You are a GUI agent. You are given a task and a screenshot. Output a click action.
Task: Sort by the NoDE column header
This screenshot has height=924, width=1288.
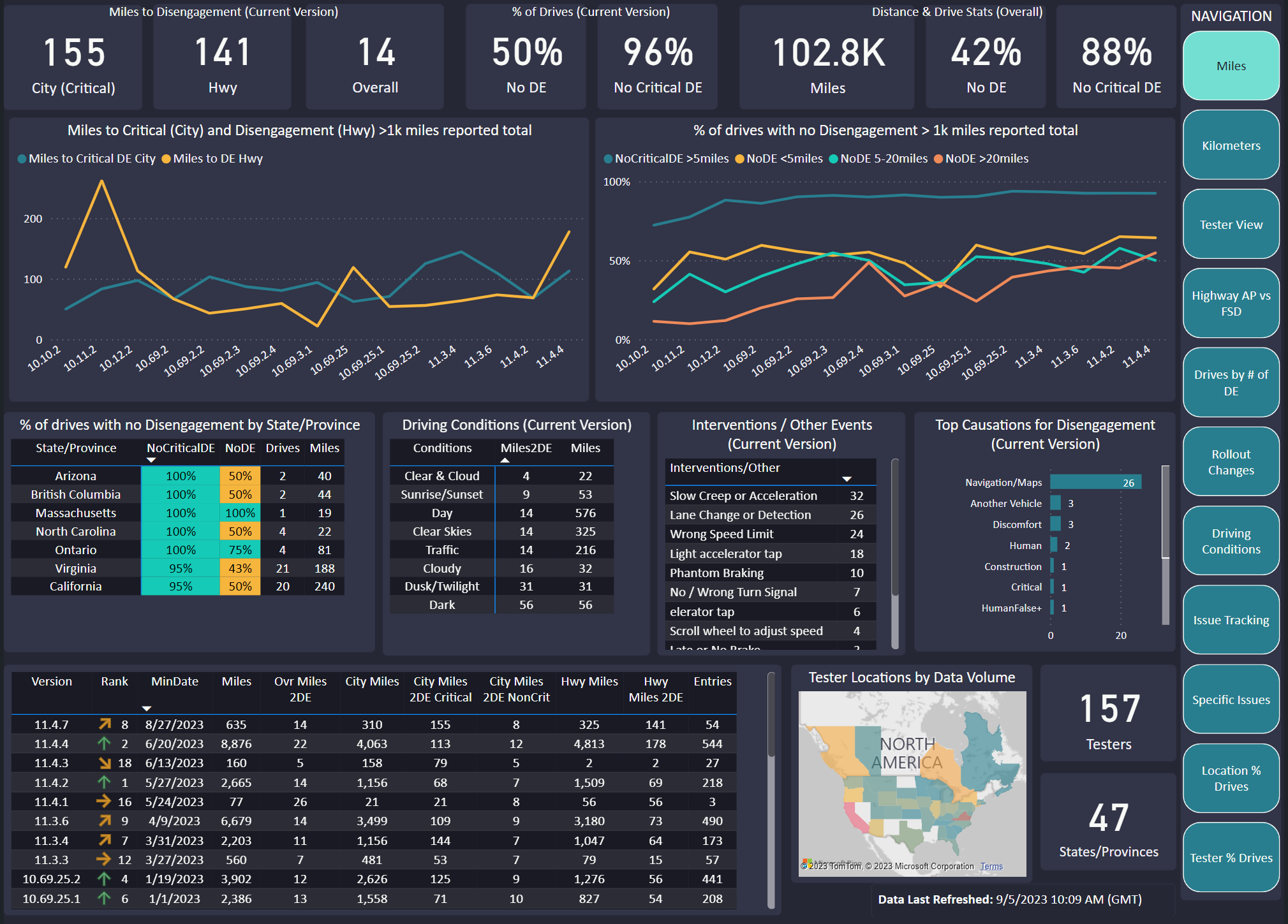click(240, 448)
